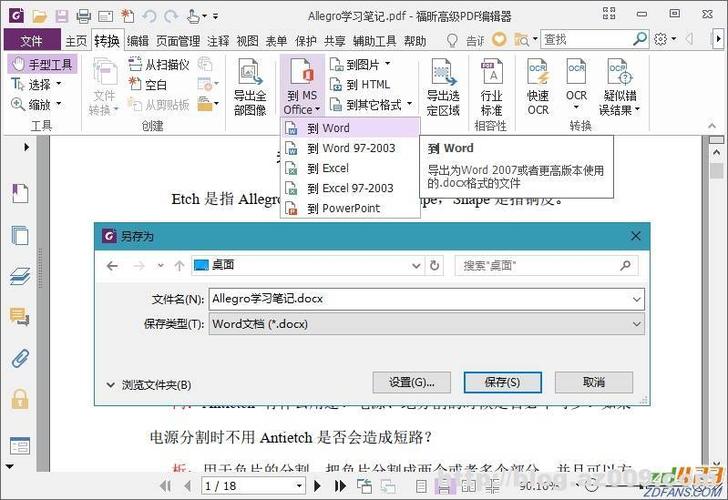Open the comments panel in left sidebar
This screenshot has height=500, width=728.
click(20, 317)
